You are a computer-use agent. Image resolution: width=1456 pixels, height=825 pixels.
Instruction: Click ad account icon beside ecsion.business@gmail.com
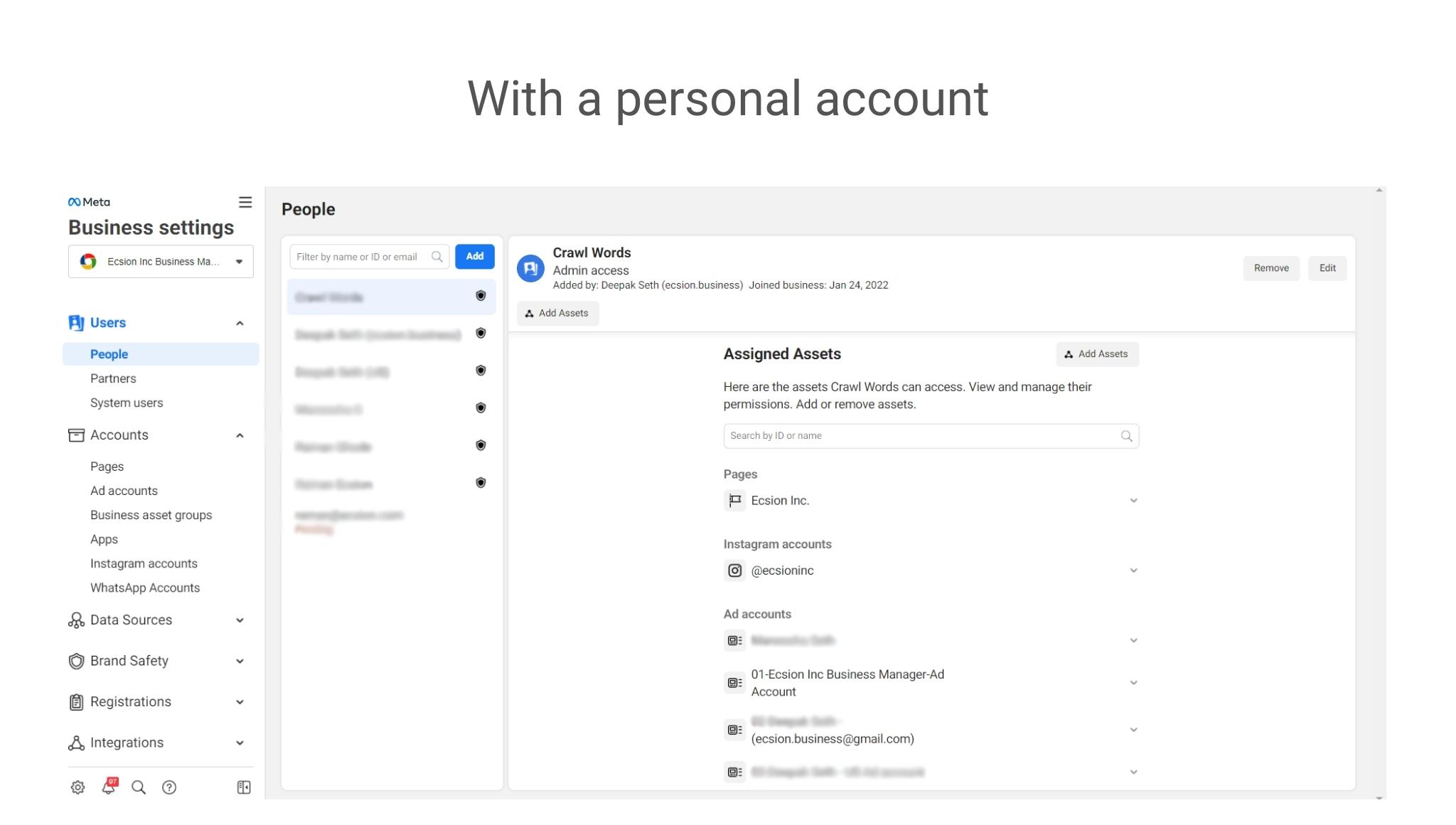[734, 730]
